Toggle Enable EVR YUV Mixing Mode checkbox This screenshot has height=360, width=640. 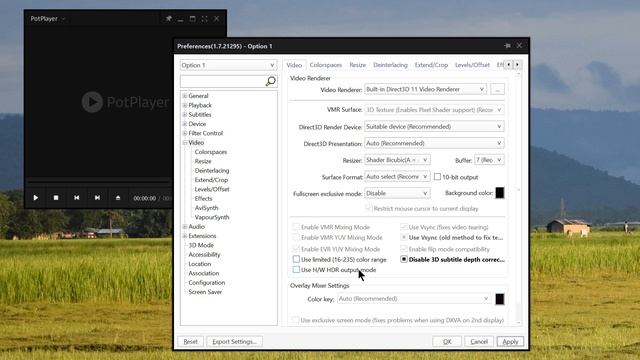tap(296, 249)
